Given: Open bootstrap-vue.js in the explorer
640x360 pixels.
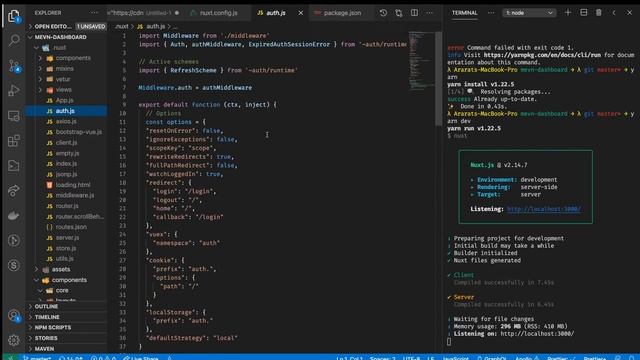Looking at the screenshot, I should tap(79, 132).
